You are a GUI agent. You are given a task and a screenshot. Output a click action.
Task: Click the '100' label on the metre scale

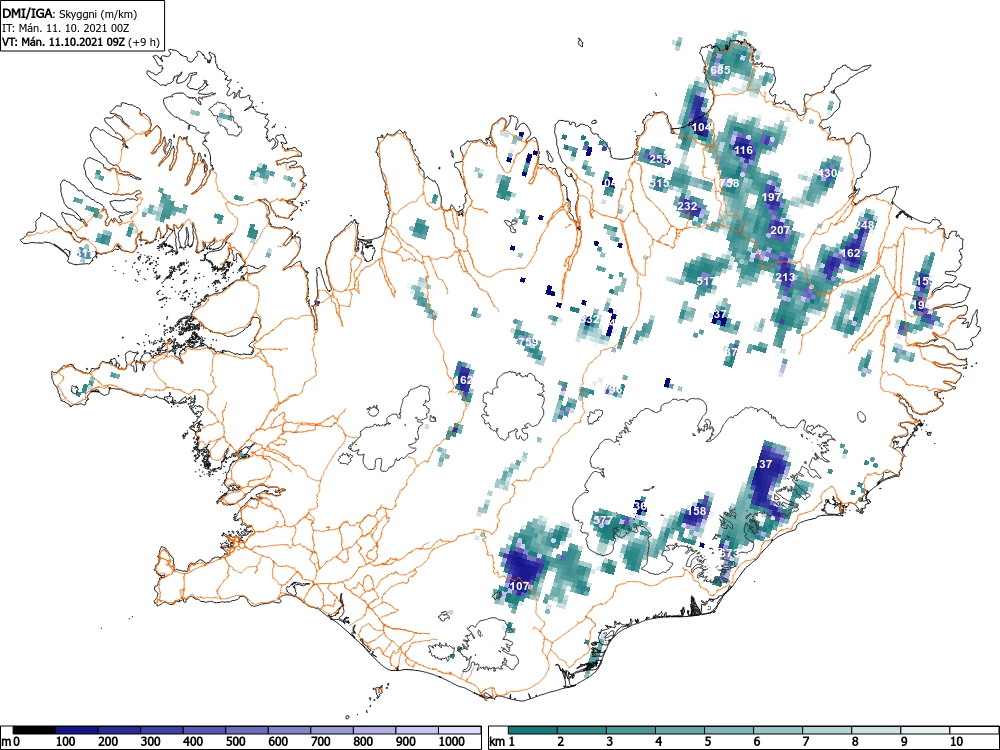click(66, 742)
